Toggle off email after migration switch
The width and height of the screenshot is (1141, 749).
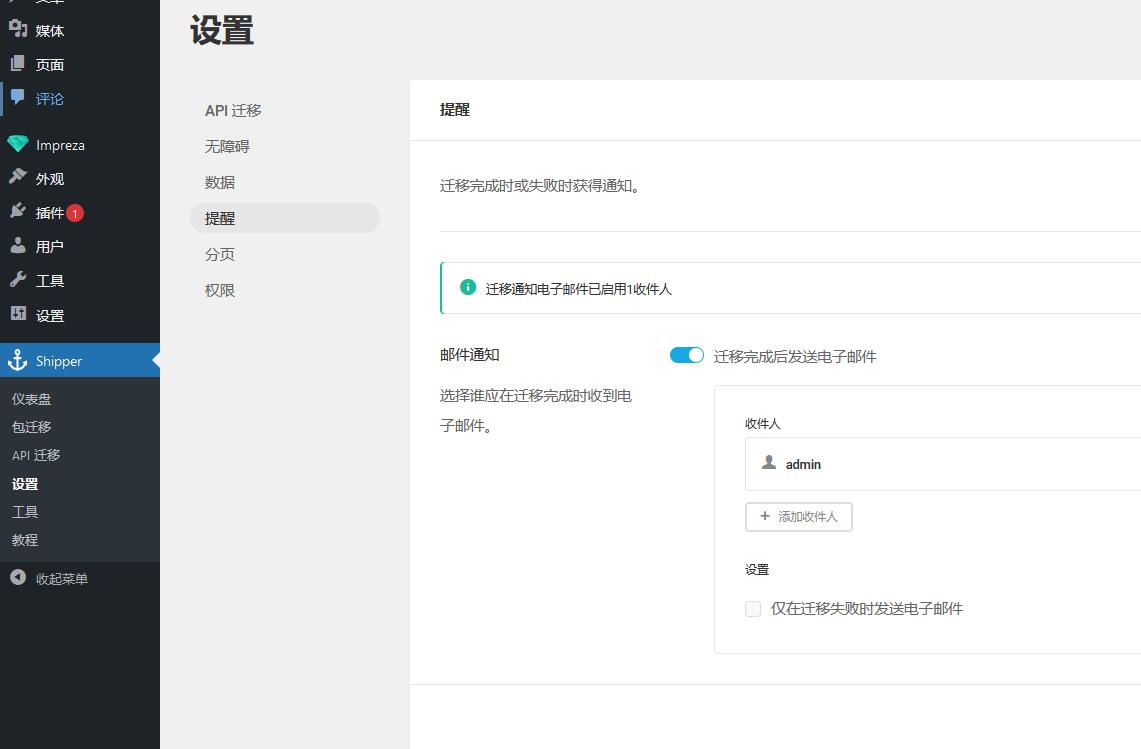tap(686, 356)
